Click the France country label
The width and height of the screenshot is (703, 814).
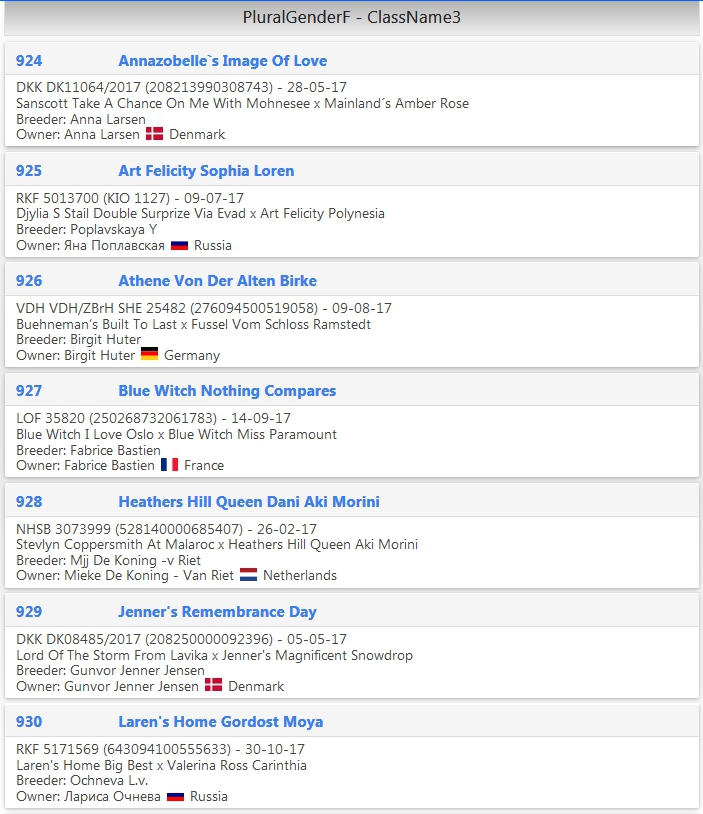(x=204, y=465)
